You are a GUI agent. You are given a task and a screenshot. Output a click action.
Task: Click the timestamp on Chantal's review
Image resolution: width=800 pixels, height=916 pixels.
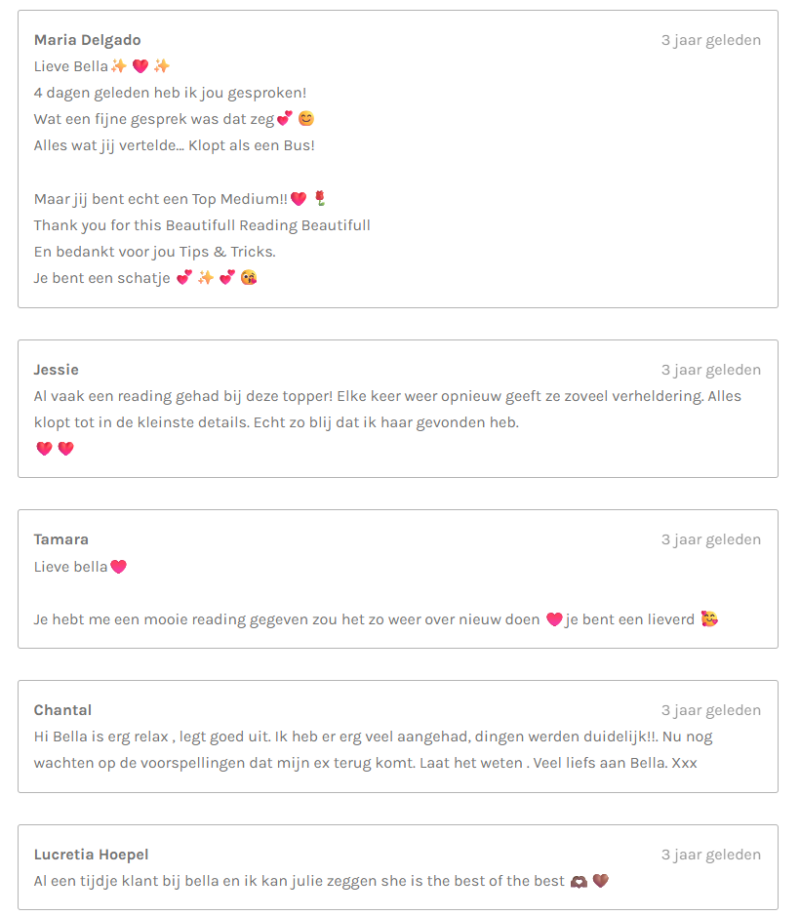(711, 710)
